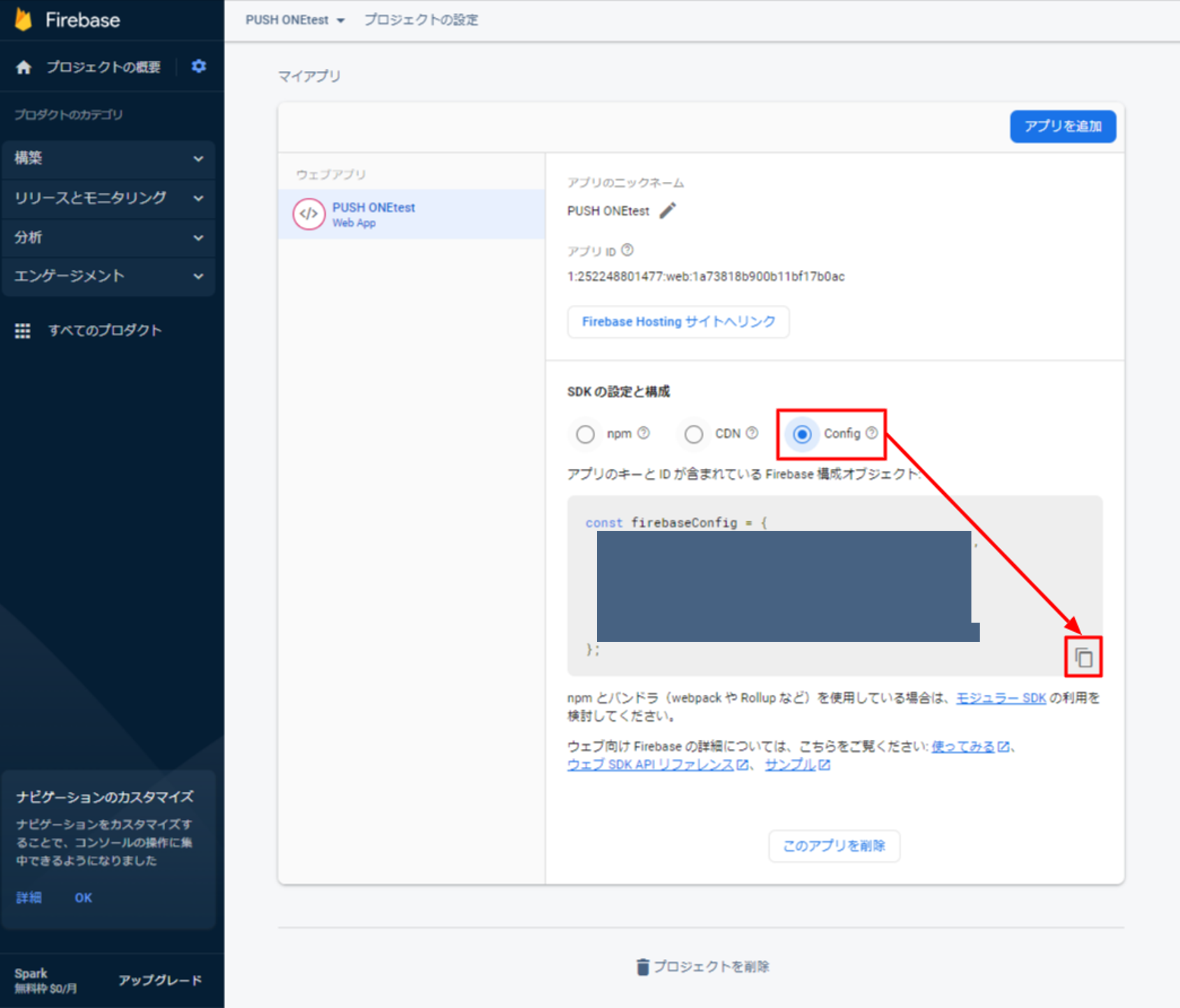Copy firebaseConfig code to clipboard

tap(1084, 657)
